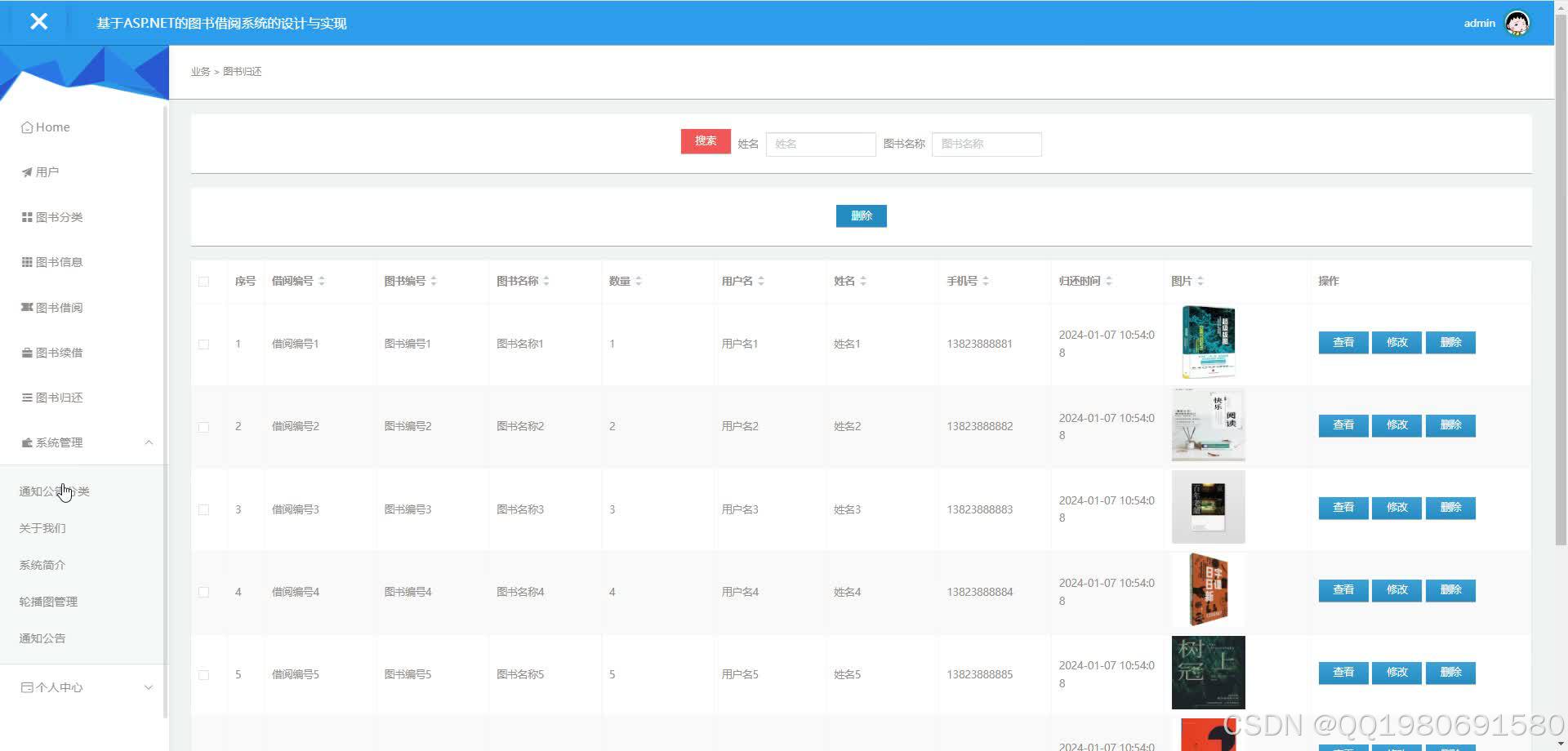The width and height of the screenshot is (1568, 751).
Task: Click the batch 删除 button above the table
Action: tap(862, 216)
